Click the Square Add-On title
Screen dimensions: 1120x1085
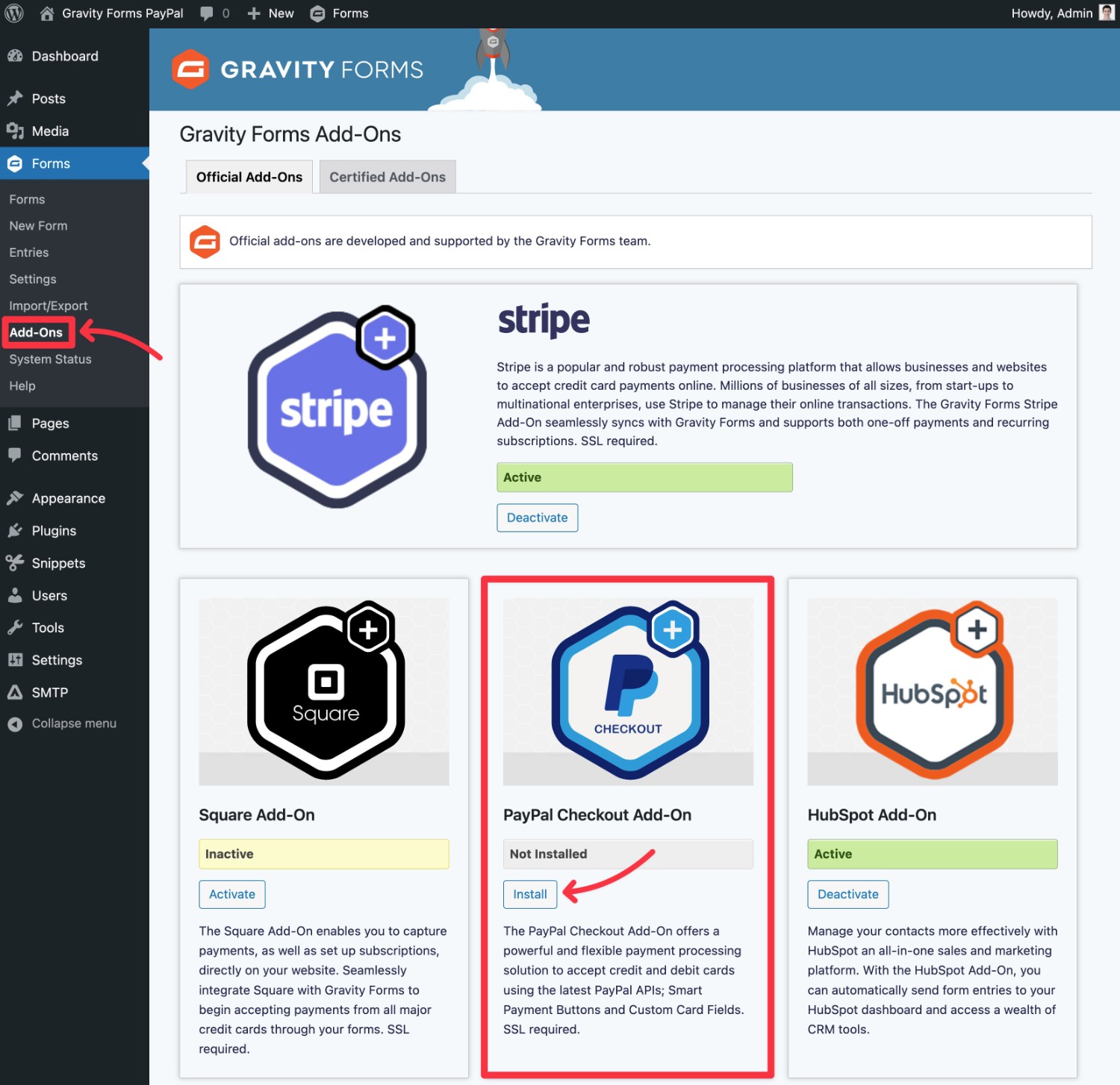pos(257,815)
